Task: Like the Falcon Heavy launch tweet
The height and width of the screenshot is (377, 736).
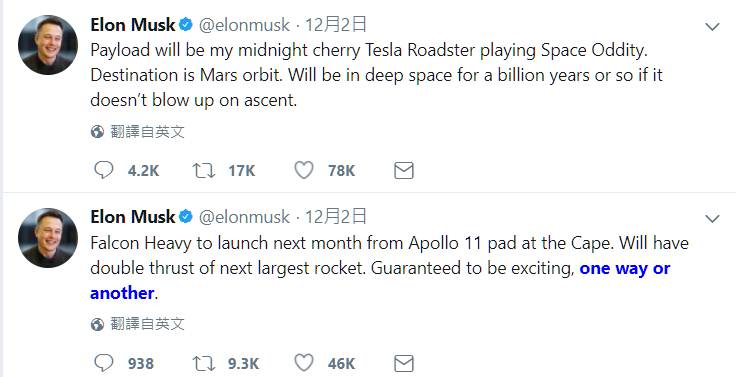Action: [304, 363]
